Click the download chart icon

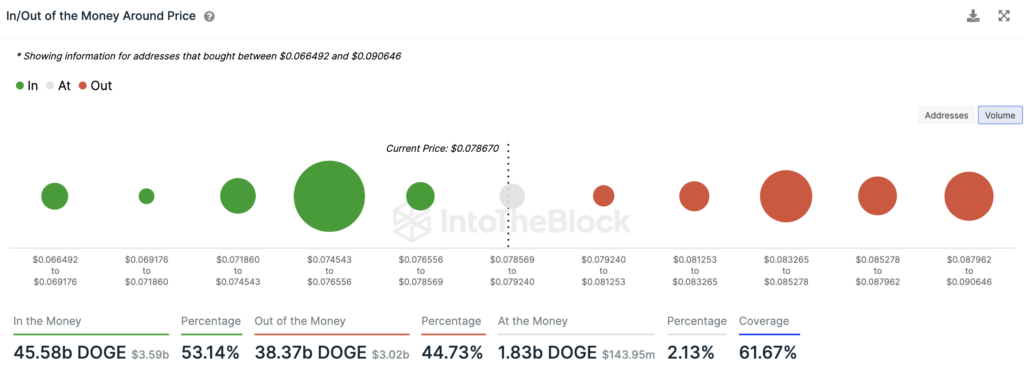pos(973,16)
